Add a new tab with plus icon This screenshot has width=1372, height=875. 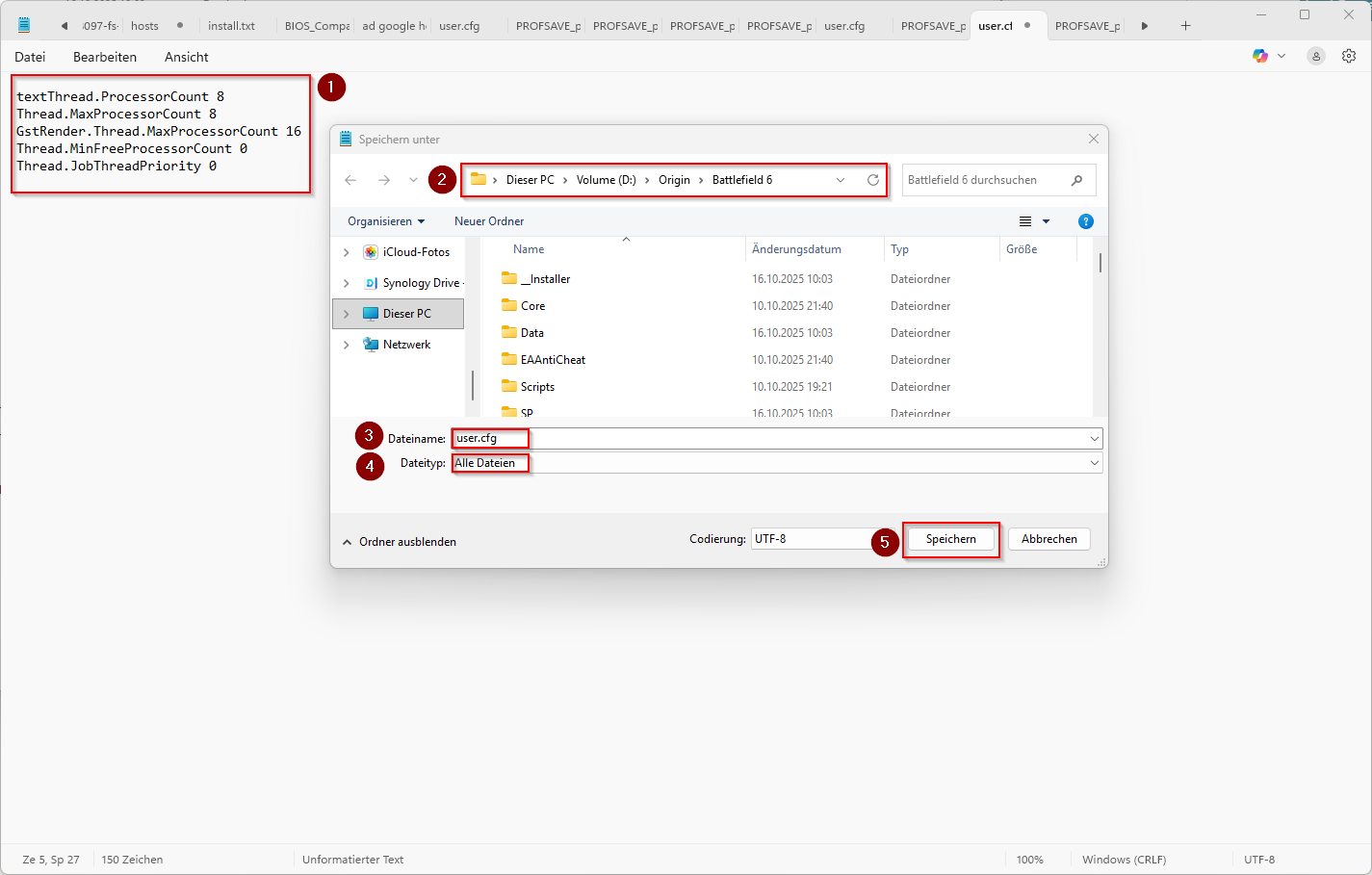click(1185, 26)
